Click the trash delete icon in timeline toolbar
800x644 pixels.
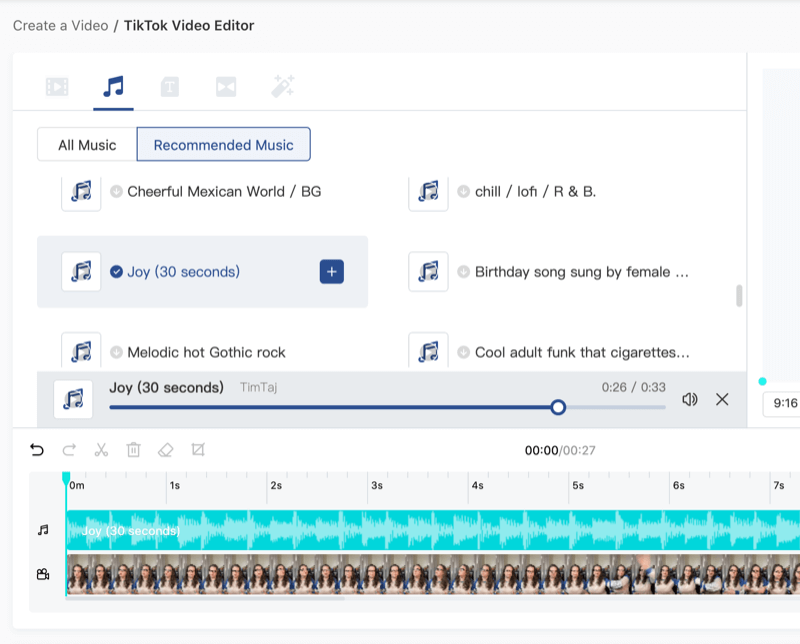pos(133,450)
